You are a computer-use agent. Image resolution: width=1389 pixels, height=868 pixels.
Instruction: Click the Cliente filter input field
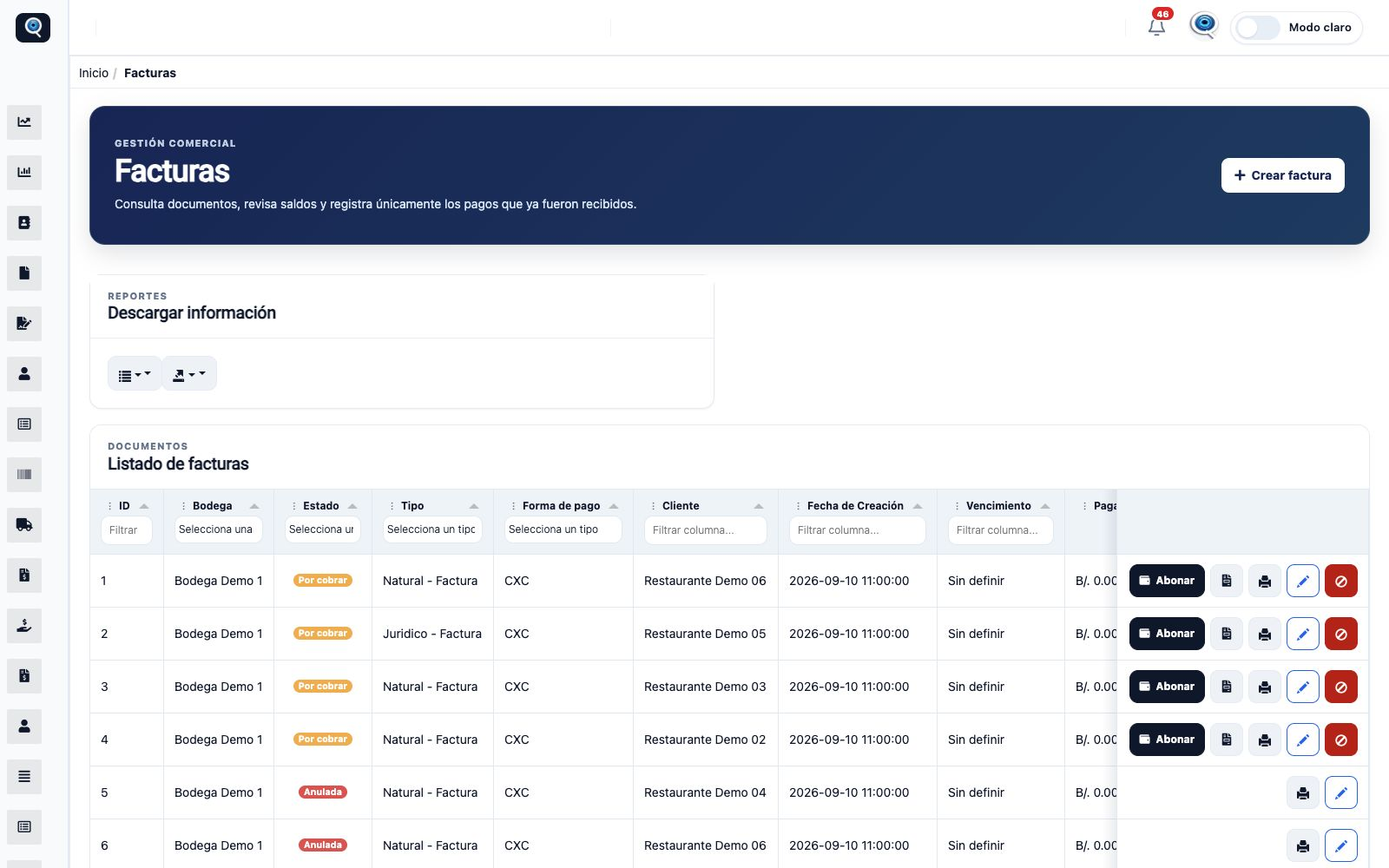(x=706, y=529)
